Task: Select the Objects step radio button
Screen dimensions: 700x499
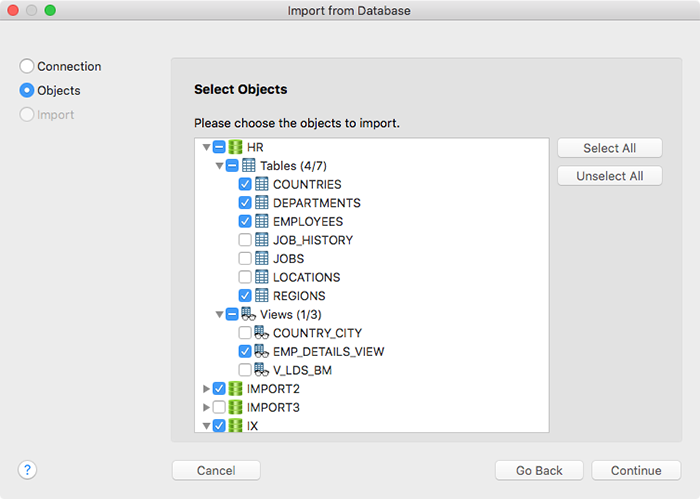Action: pyautogui.click(x=27, y=90)
